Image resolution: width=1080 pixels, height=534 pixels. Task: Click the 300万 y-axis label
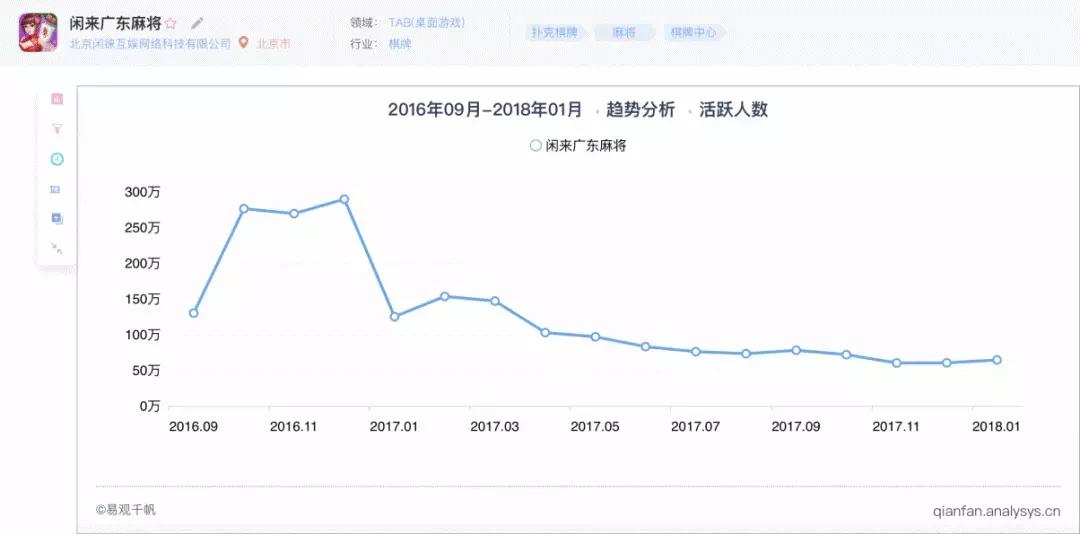point(143,192)
